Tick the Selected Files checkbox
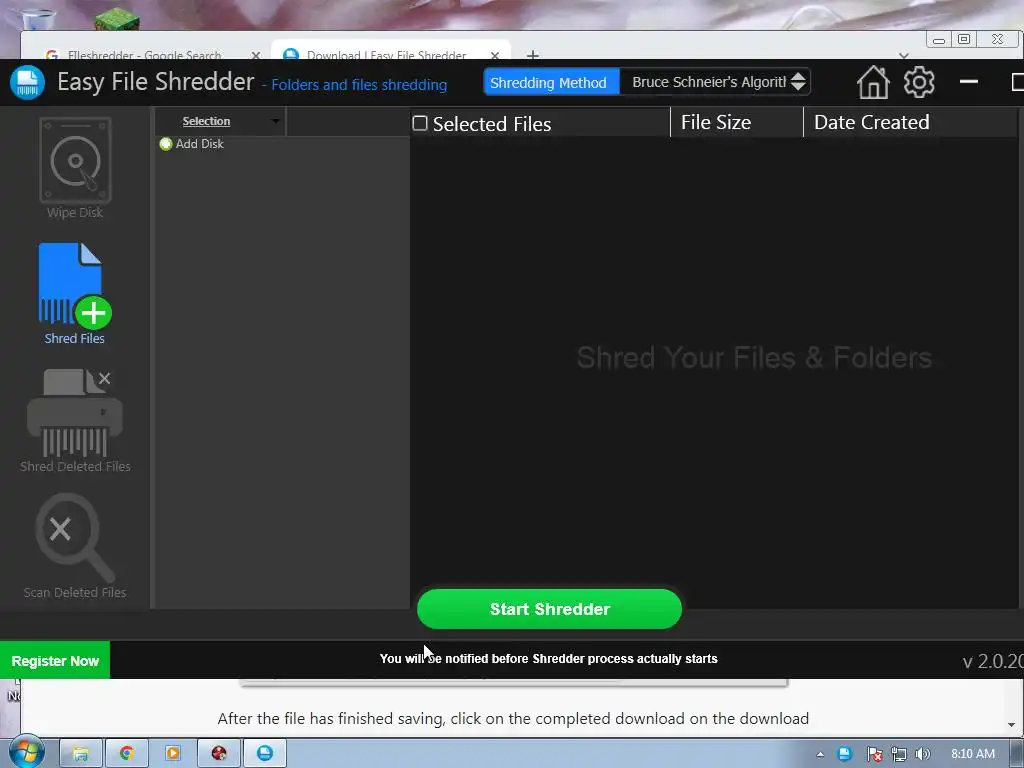The height and width of the screenshot is (768, 1024). [x=420, y=123]
